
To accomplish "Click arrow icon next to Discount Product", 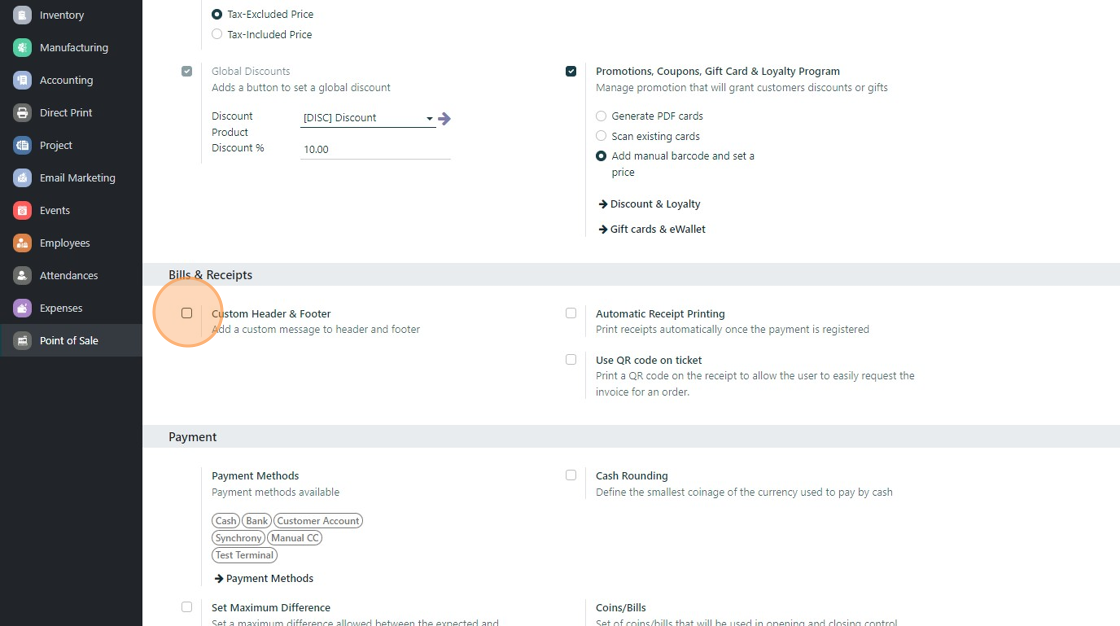I will pos(445,118).
